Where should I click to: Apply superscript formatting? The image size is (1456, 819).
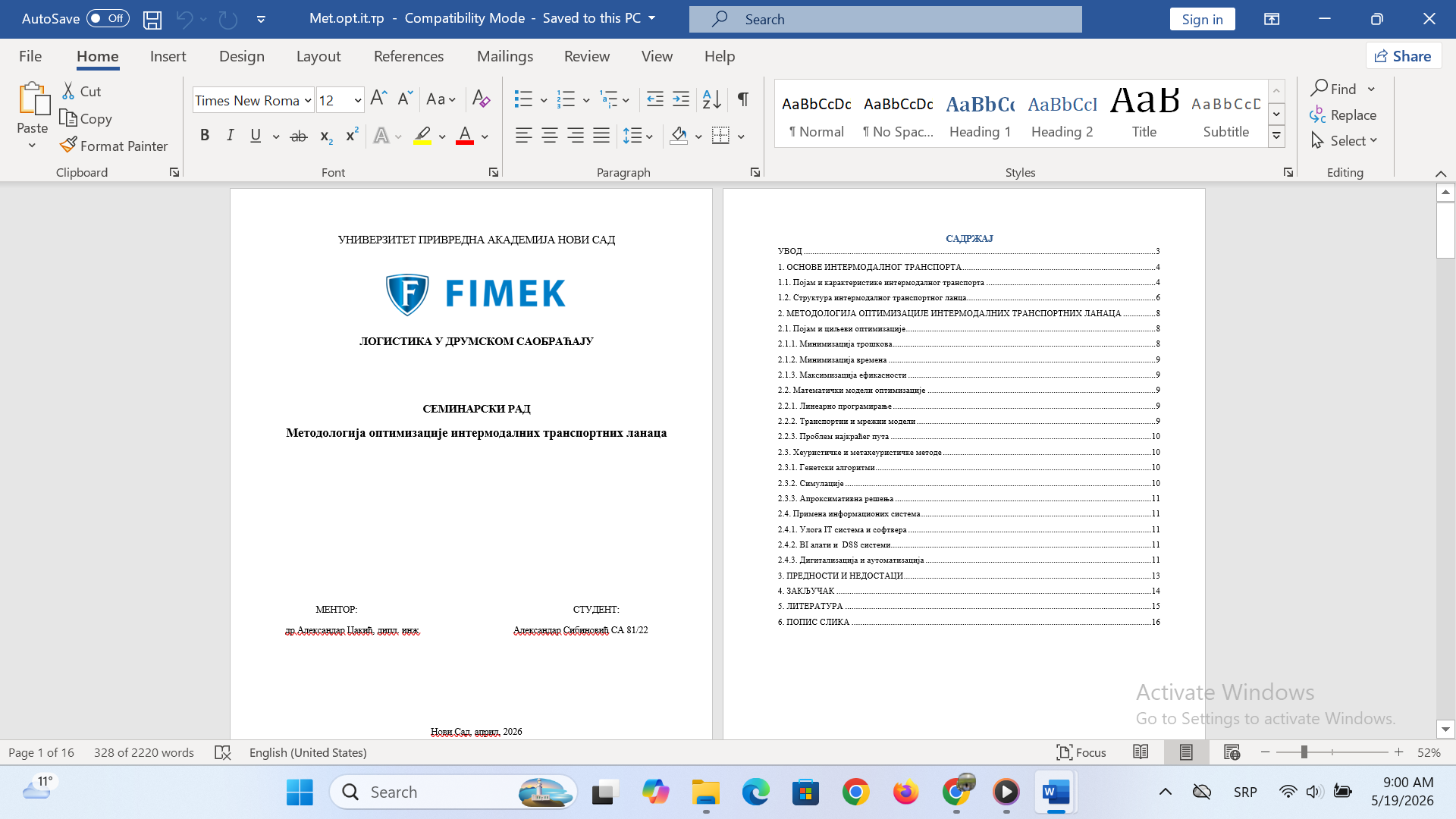[352, 136]
